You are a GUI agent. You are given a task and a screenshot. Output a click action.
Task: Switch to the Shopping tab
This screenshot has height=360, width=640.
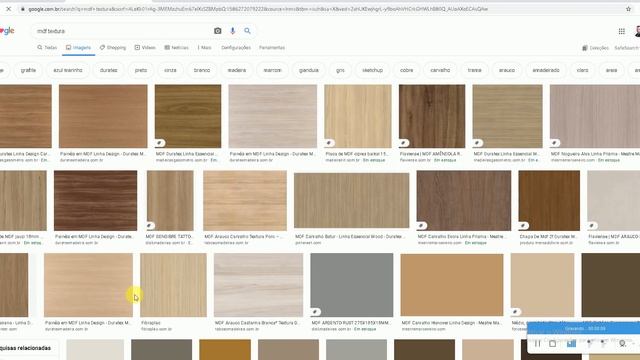click(113, 48)
